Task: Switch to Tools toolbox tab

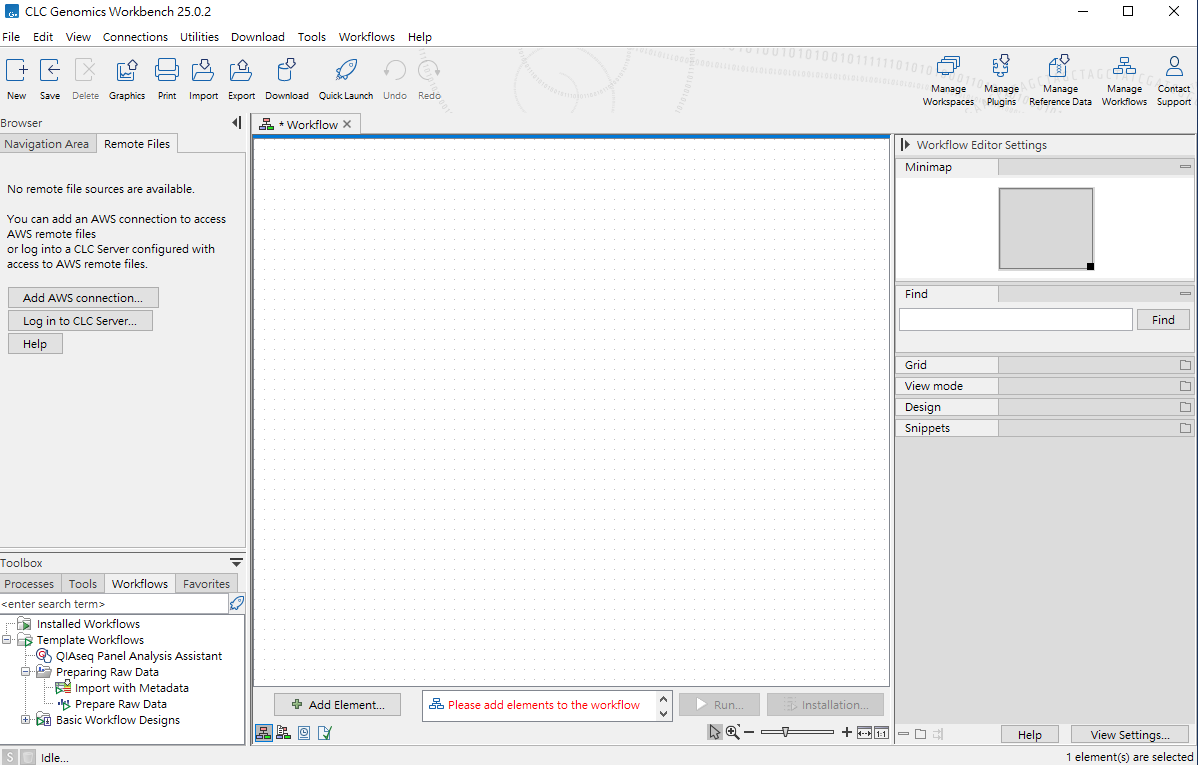Action: coord(83,584)
